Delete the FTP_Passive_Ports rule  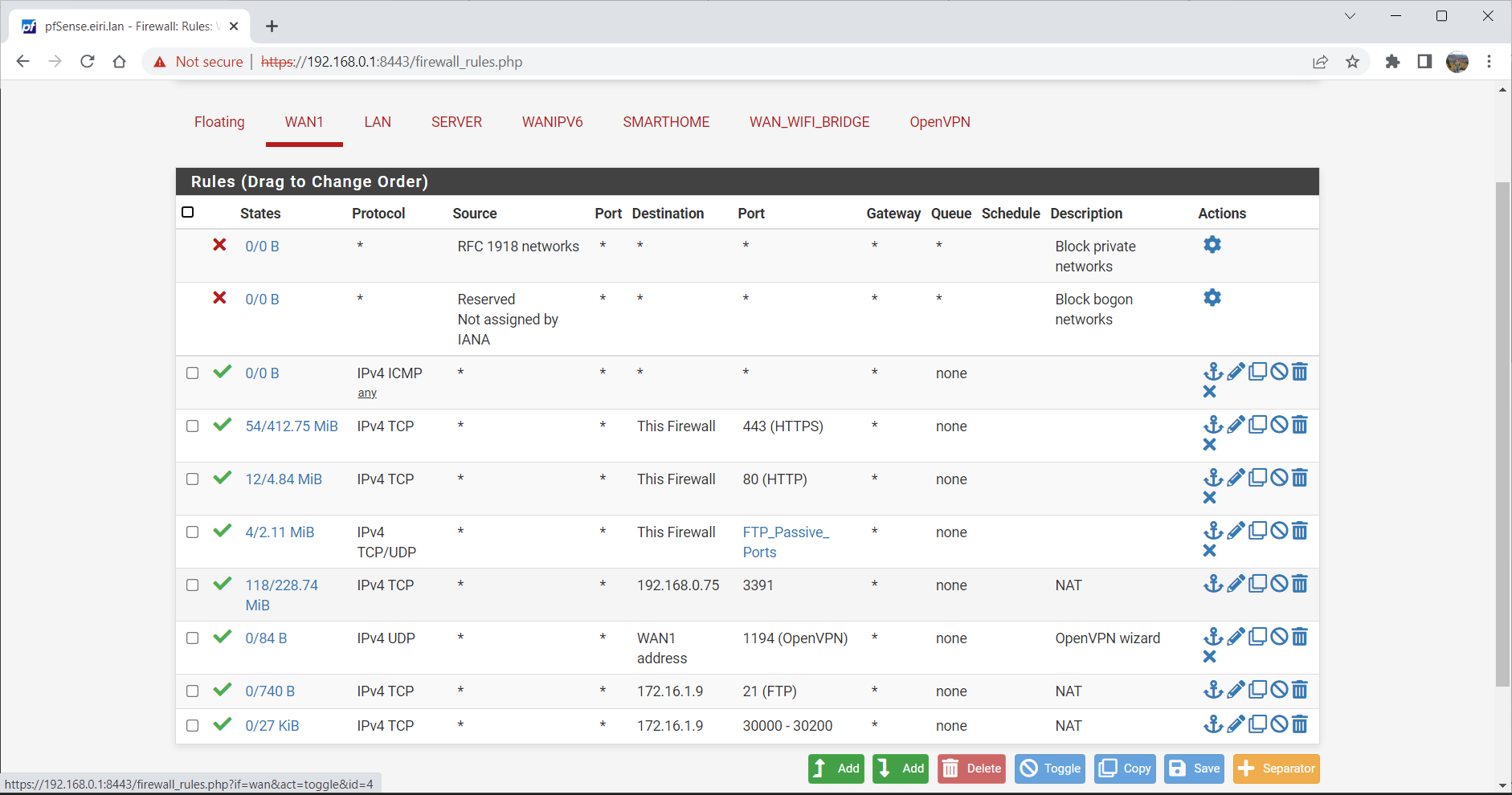click(1300, 530)
